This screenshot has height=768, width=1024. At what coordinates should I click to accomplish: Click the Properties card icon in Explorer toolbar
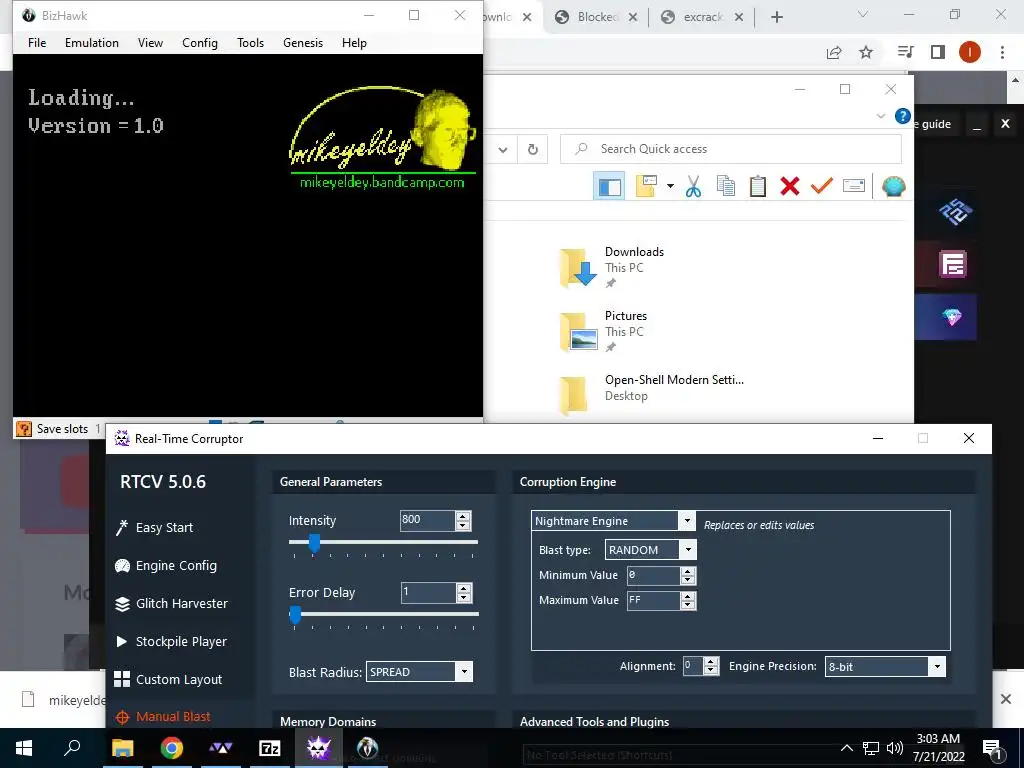(x=854, y=186)
